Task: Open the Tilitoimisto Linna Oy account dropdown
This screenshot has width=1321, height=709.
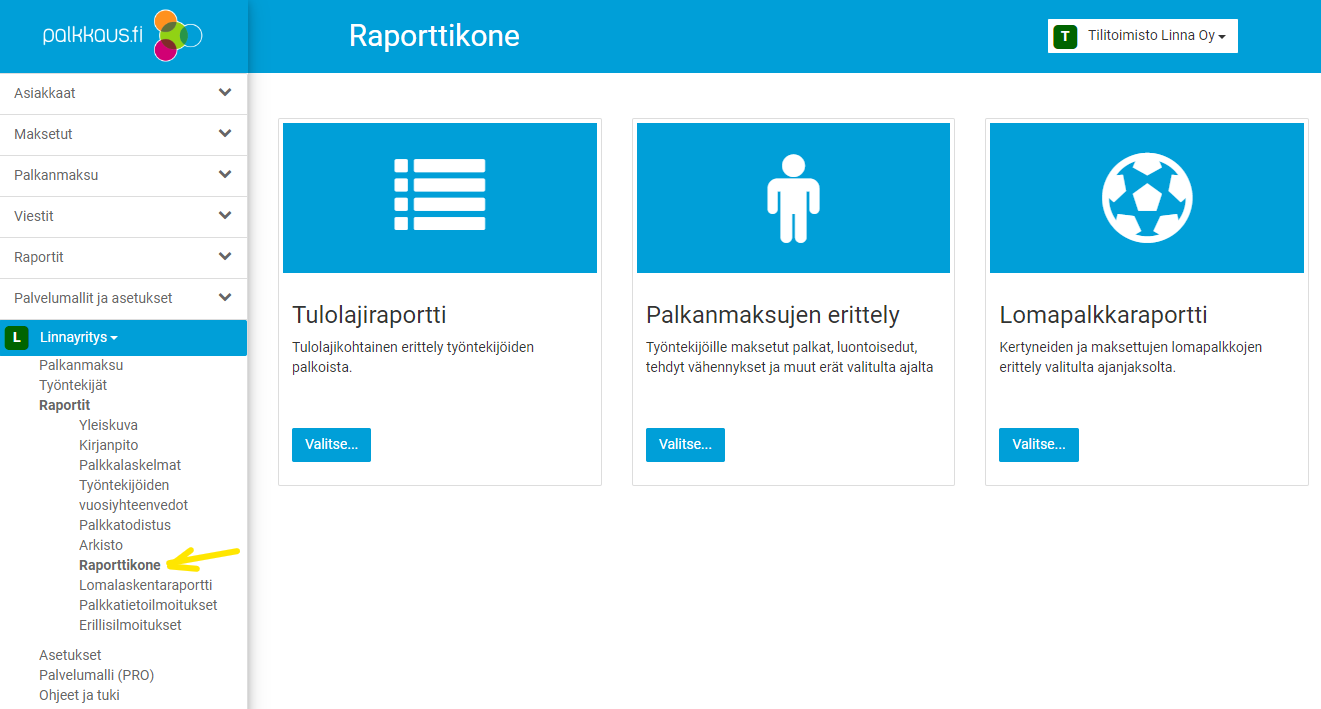Action: [x=1143, y=36]
